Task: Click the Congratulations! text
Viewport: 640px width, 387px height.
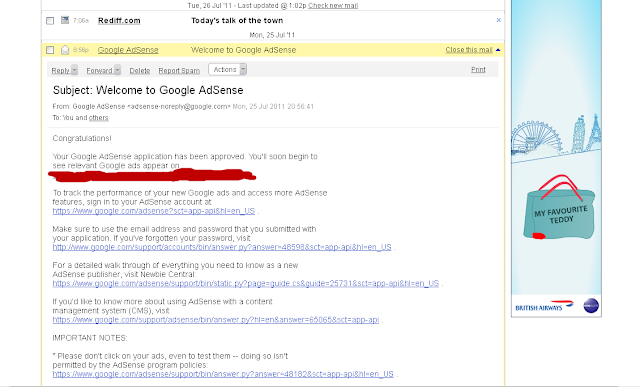Action: pos(82,138)
